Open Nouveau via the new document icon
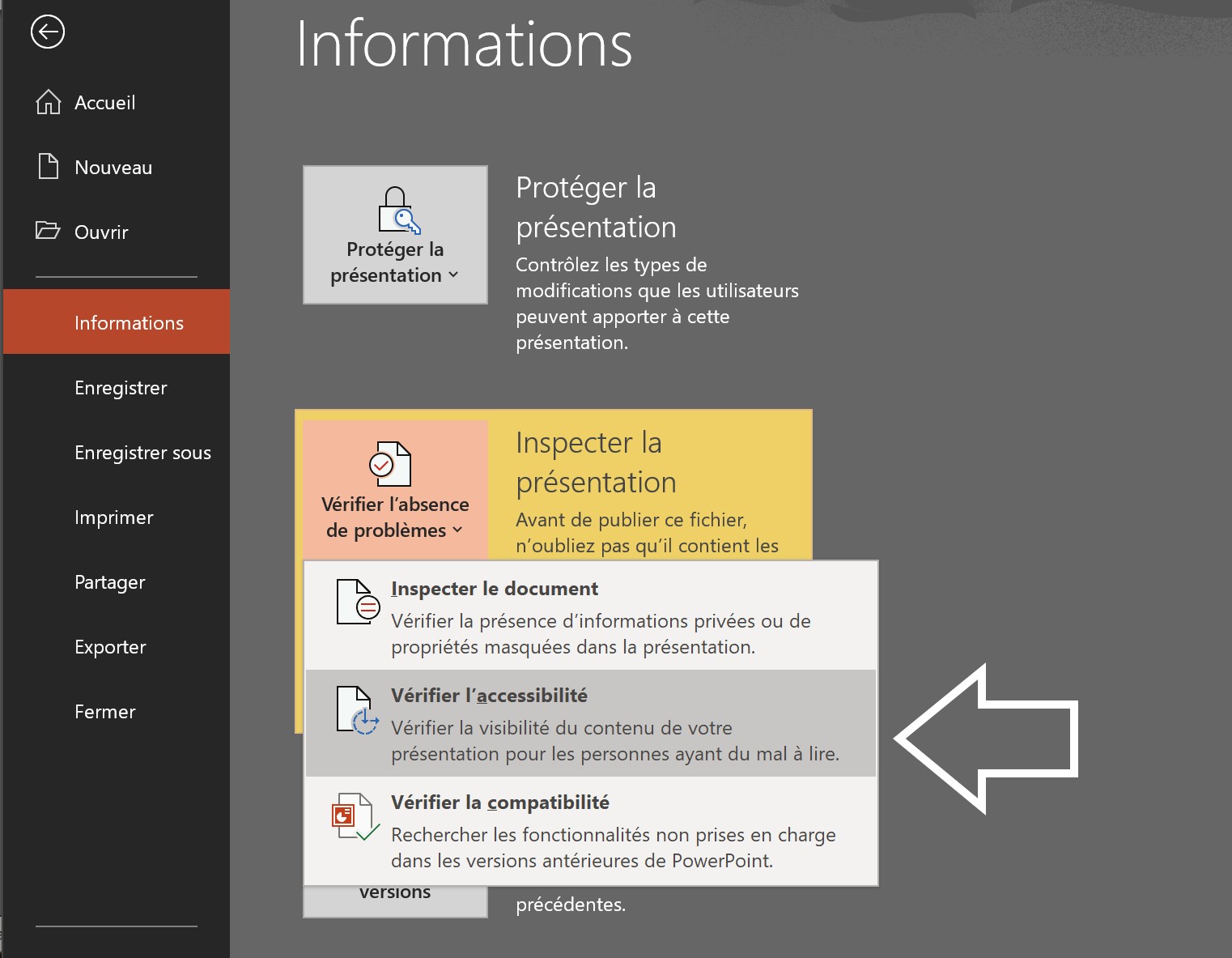Screen dimensions: 1232x958 (x=49, y=167)
